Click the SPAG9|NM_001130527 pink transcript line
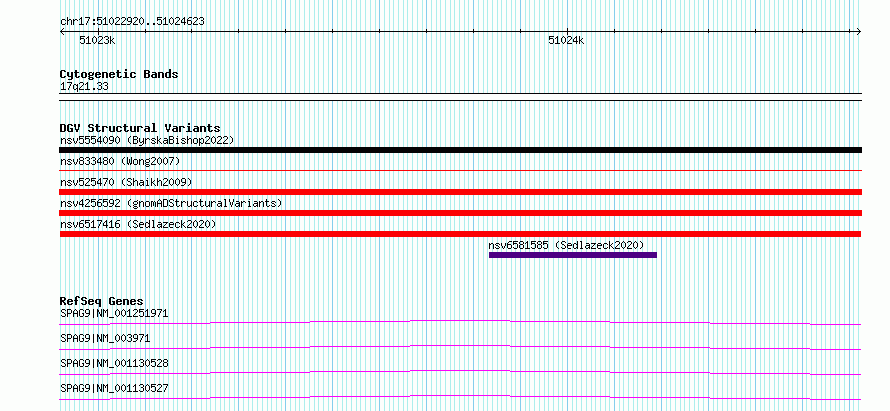890x411 pixels. pyautogui.click(x=460, y=397)
